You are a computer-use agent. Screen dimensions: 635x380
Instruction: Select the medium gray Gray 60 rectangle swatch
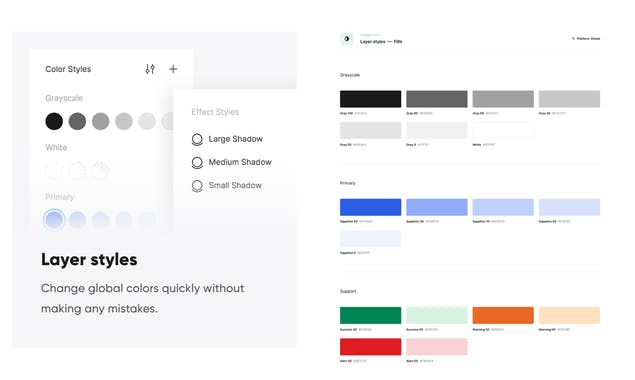point(503,99)
